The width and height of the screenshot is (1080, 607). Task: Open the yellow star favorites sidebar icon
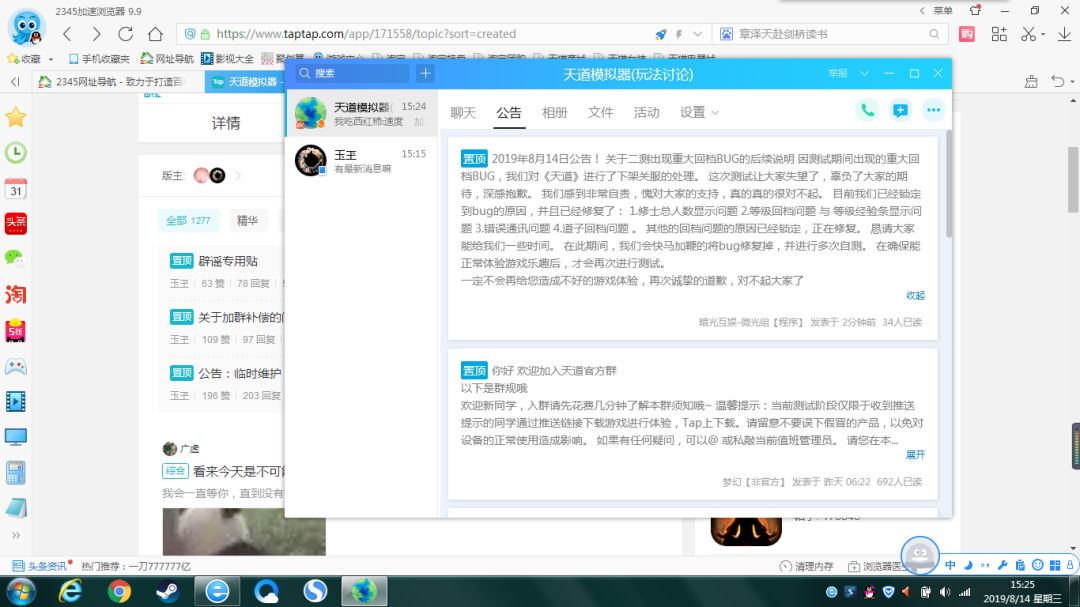tap(15, 117)
